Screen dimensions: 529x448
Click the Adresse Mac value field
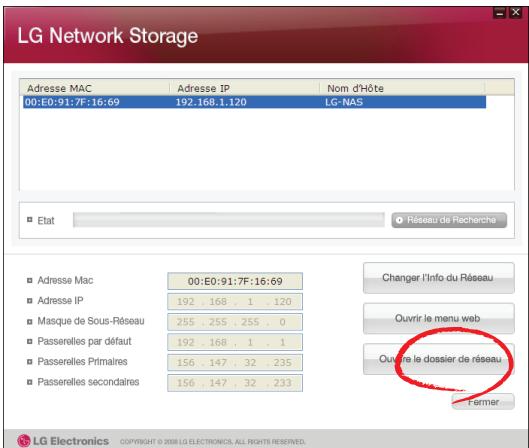click(235, 281)
